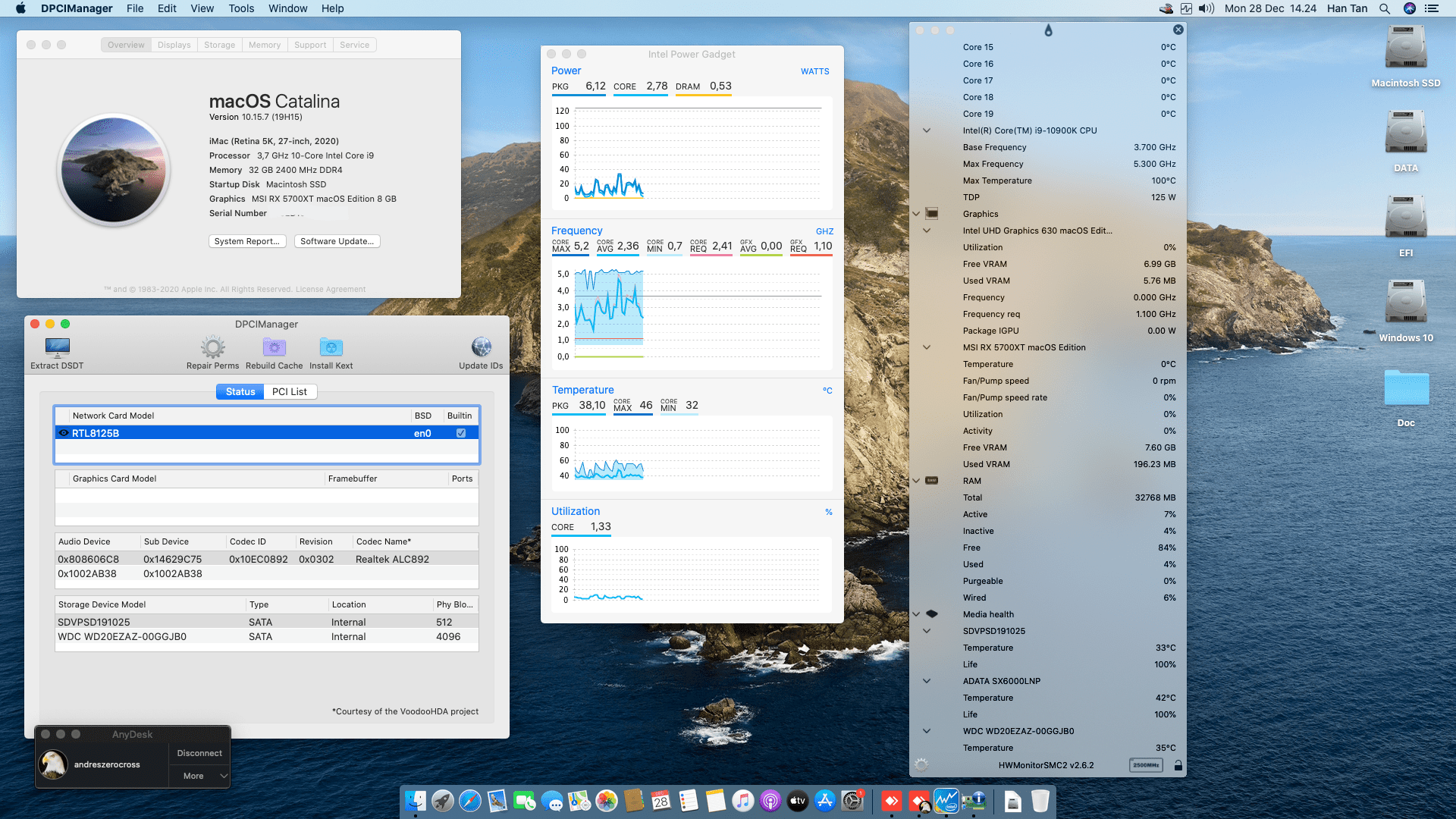This screenshot has width=1456, height=819.
Task: Open the License Agreement link
Action: [x=330, y=290]
